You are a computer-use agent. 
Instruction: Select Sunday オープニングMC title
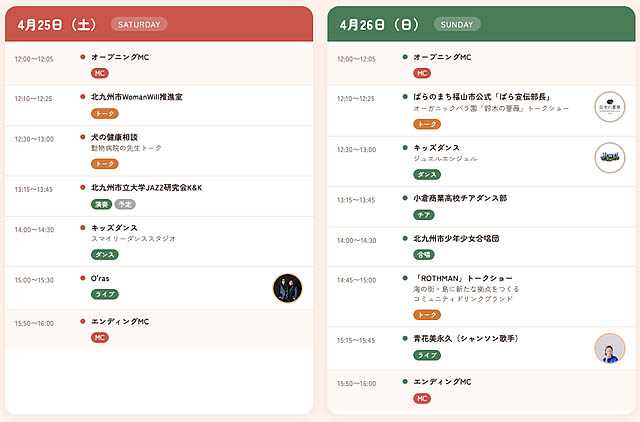(x=442, y=57)
